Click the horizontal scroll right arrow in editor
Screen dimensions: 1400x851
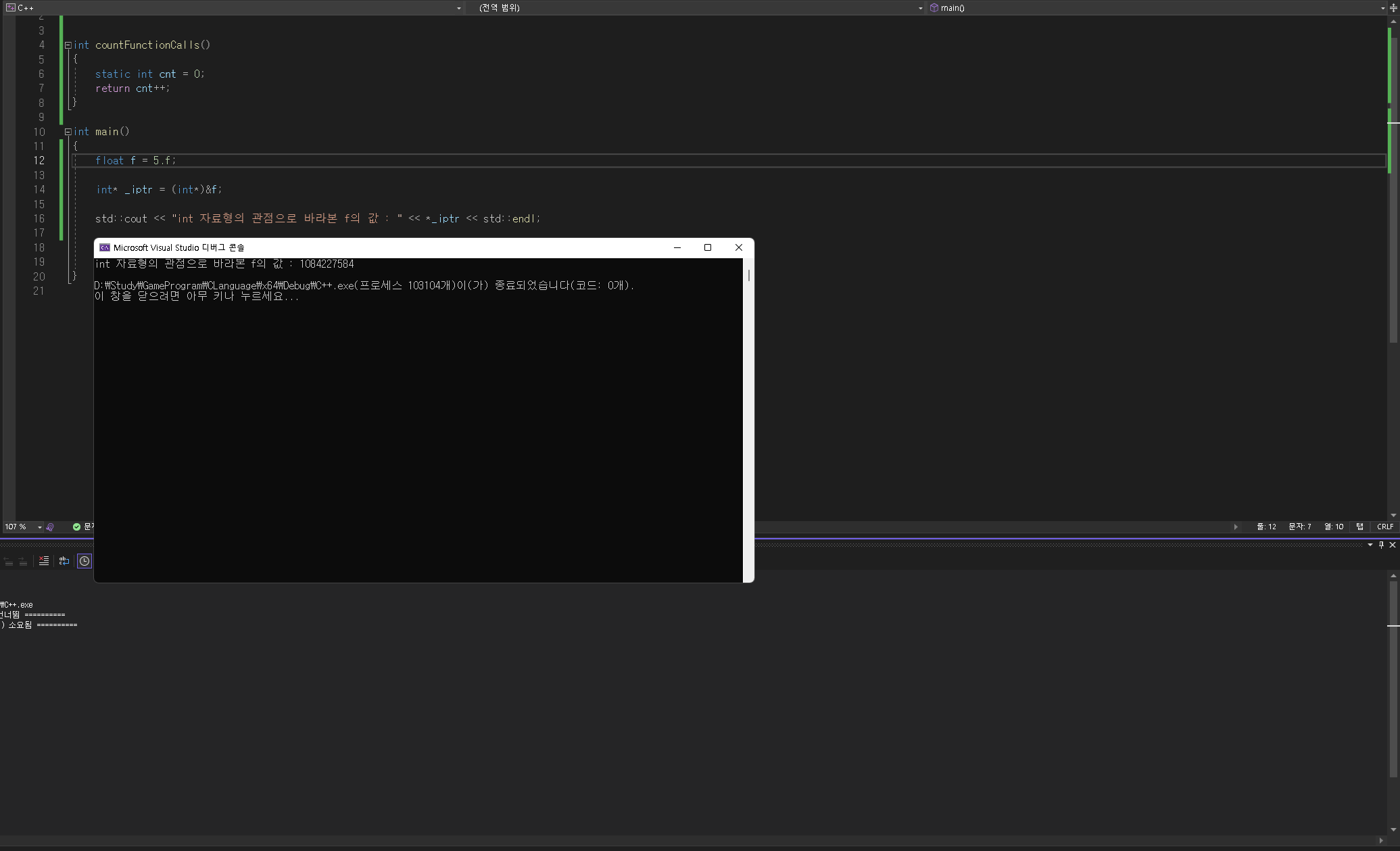pos(1235,527)
